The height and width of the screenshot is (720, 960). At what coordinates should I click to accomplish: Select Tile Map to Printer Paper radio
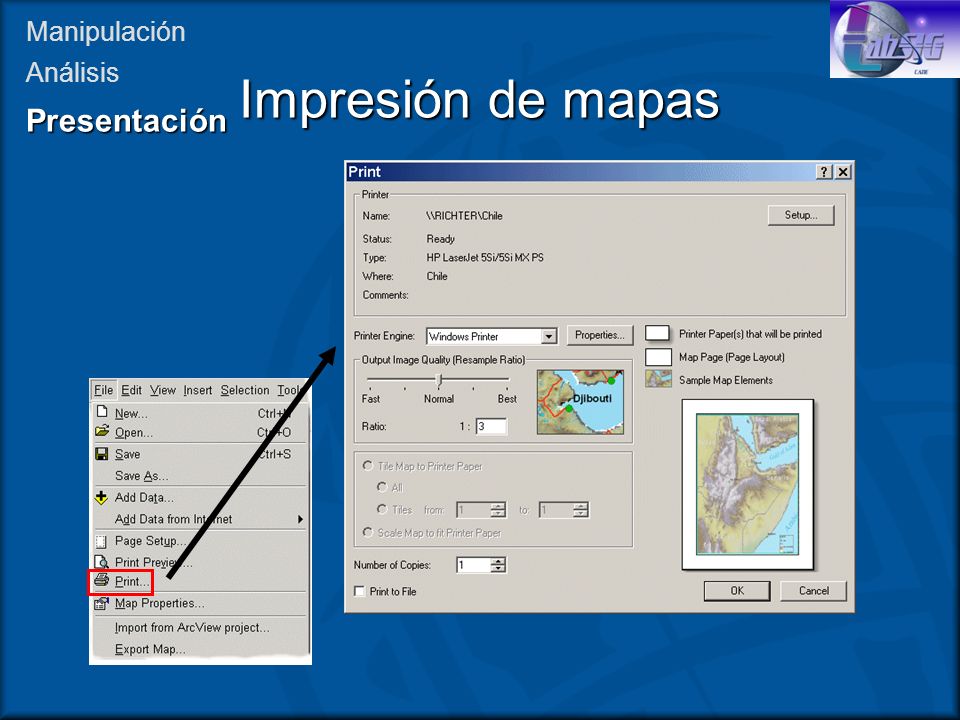pyautogui.click(x=367, y=466)
